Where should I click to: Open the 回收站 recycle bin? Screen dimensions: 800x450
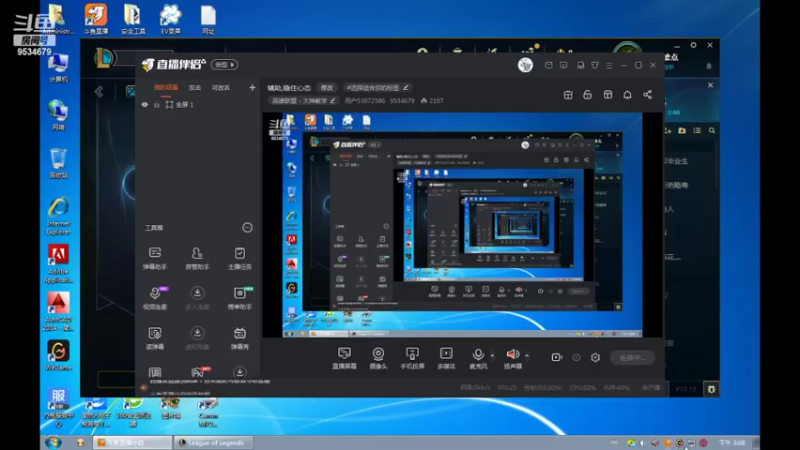click(x=58, y=163)
